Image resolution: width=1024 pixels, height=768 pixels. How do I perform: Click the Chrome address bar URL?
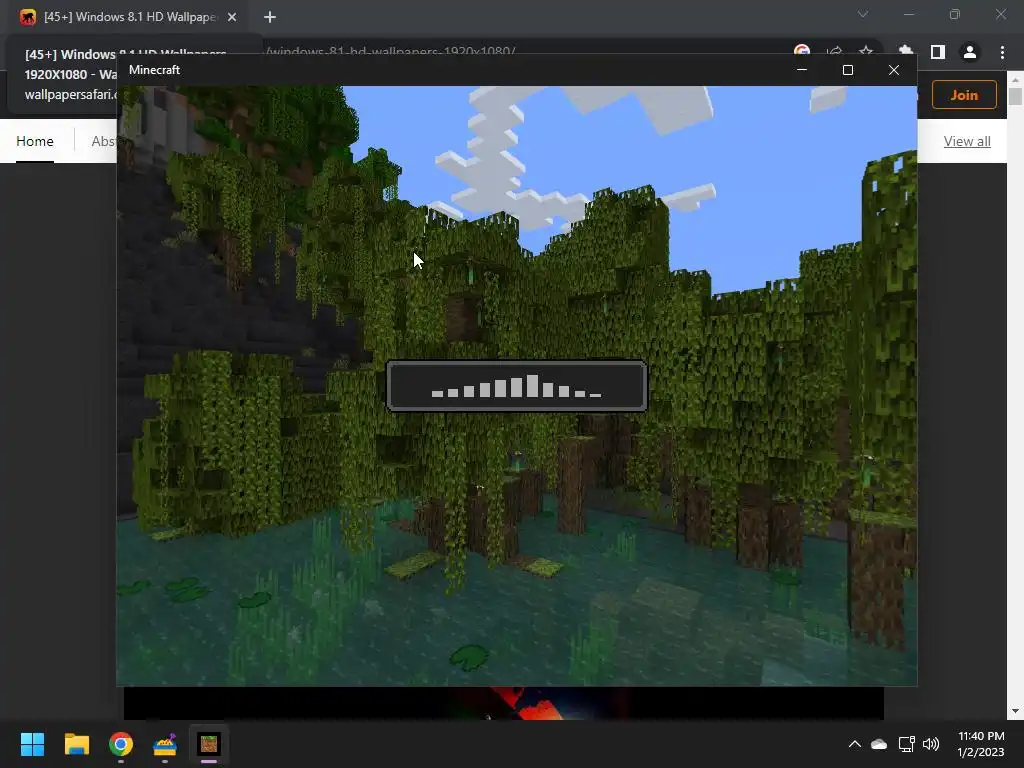391,51
